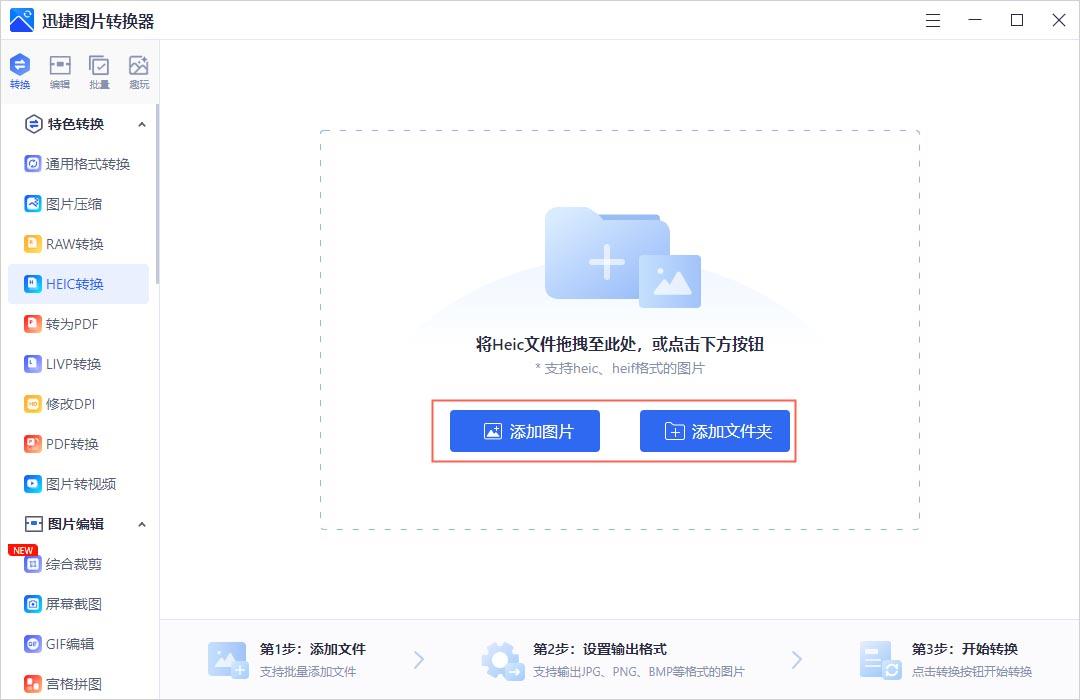1080x700 pixels.
Task: Open the hamburger settings menu
Action: [x=932, y=20]
